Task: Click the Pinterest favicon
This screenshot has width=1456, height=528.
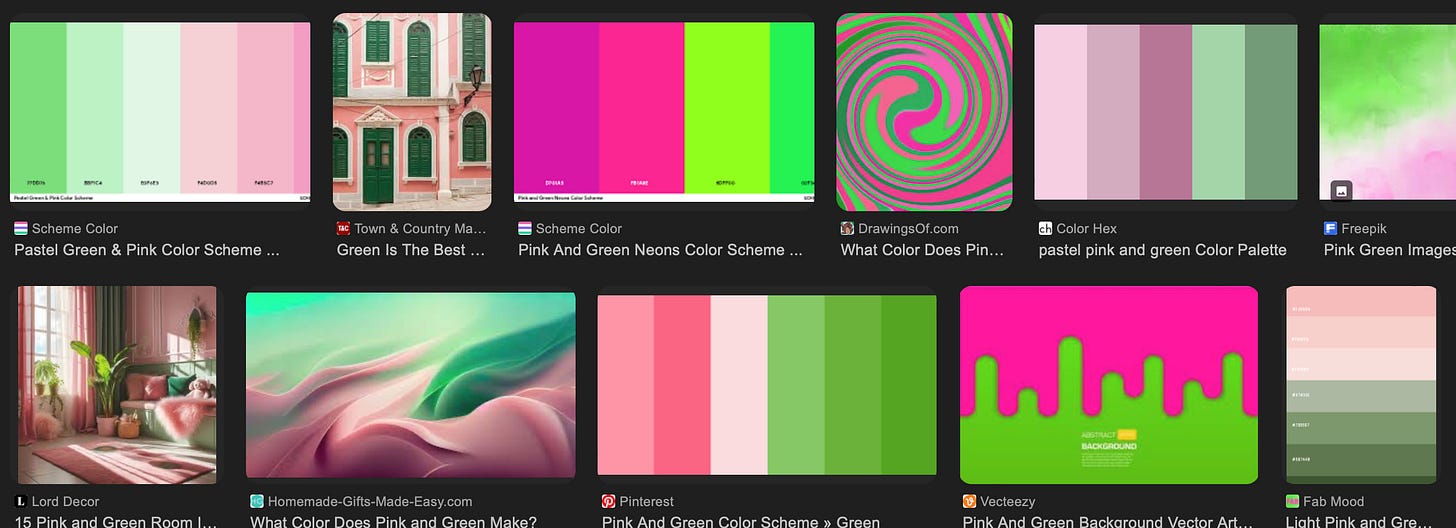Action: (x=609, y=501)
